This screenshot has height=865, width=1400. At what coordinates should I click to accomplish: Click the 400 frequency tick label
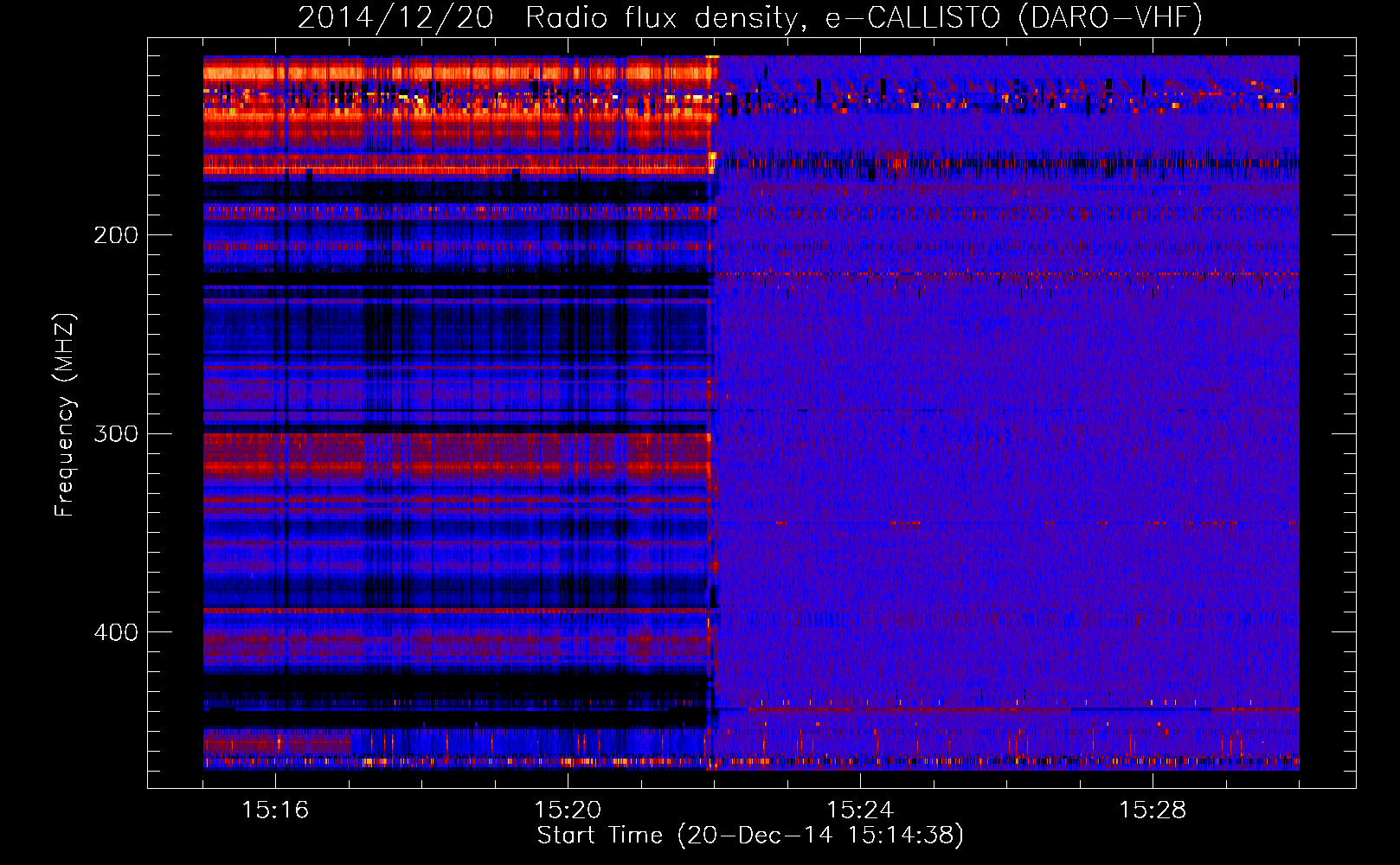coord(116,632)
